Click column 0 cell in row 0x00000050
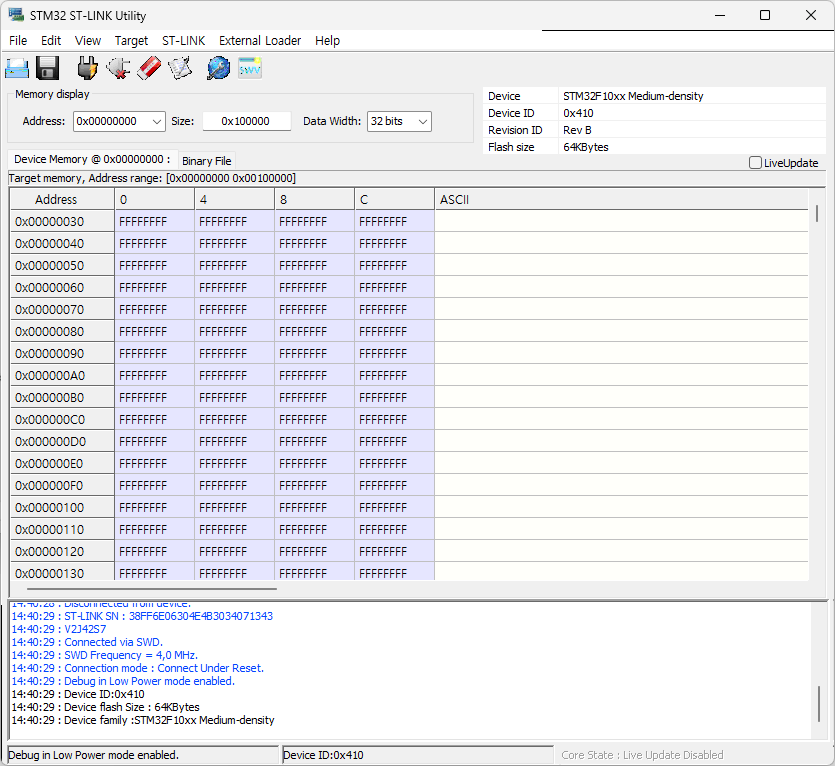This screenshot has height=766, width=835. tap(154, 265)
